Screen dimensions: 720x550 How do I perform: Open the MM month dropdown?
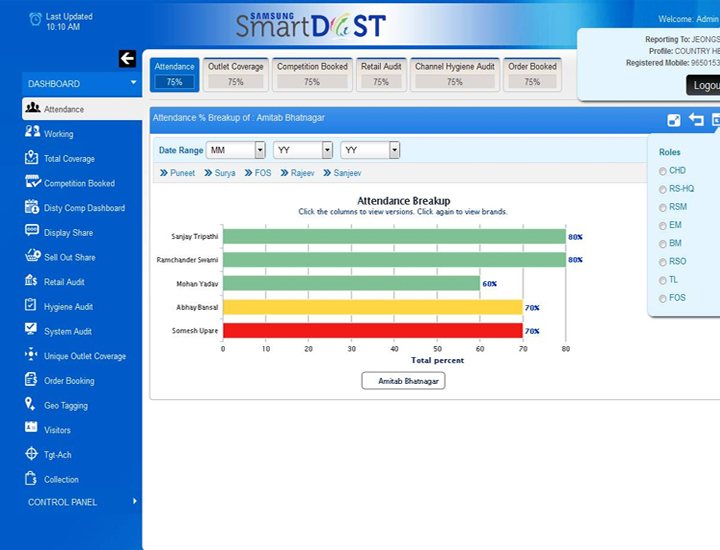tap(236, 150)
